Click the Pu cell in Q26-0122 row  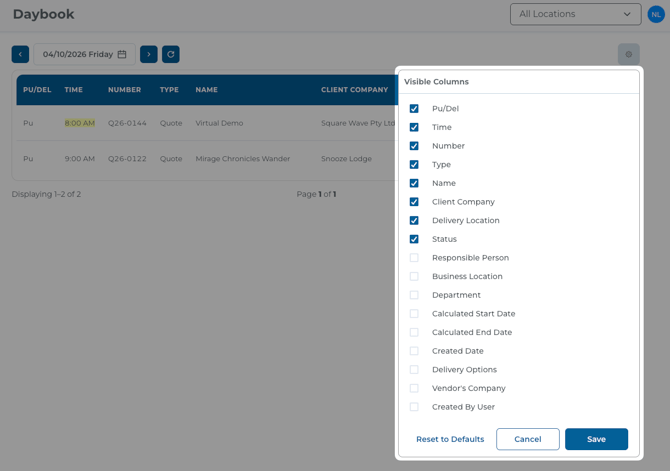28,159
